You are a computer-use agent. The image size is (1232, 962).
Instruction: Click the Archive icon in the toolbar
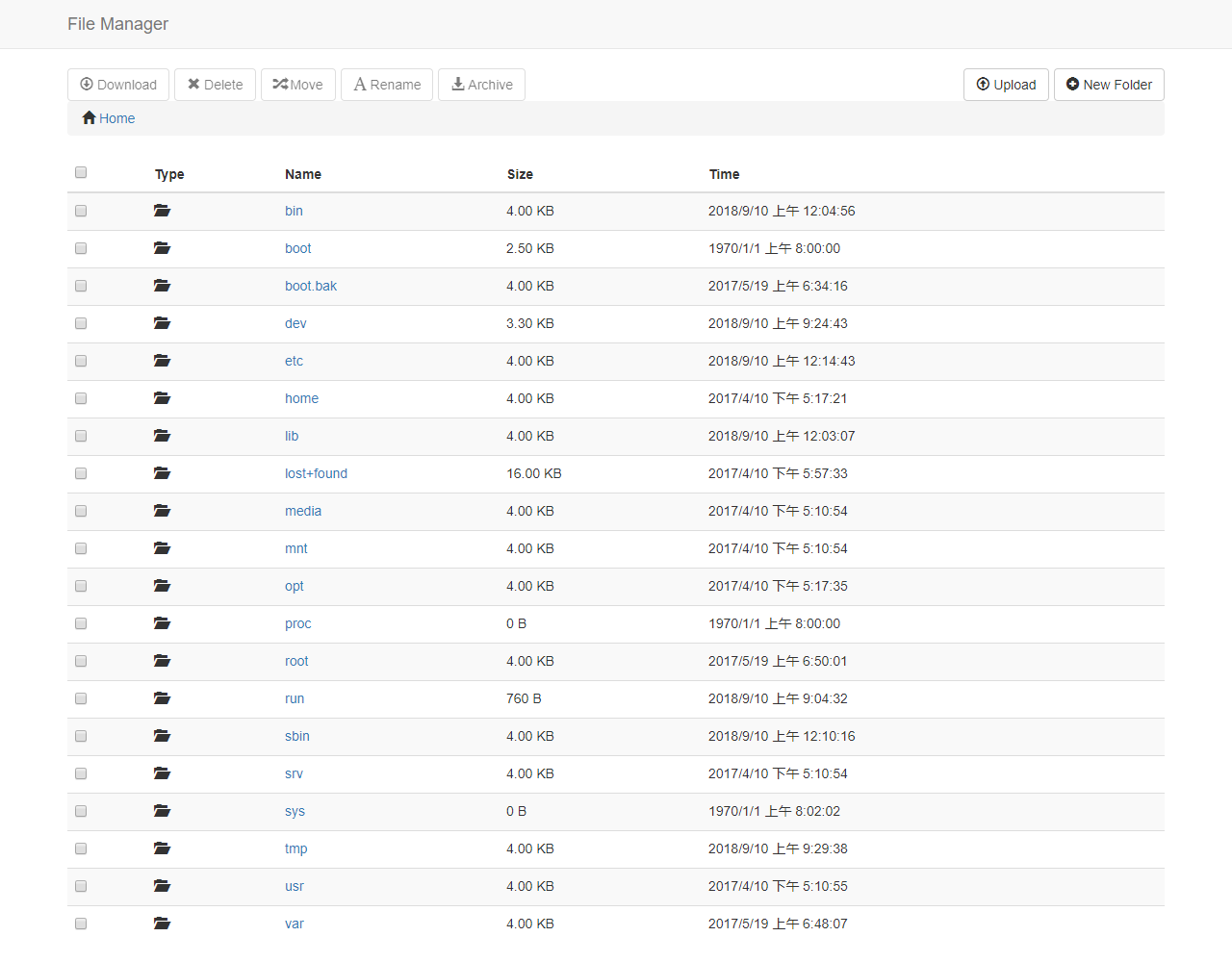click(x=458, y=85)
